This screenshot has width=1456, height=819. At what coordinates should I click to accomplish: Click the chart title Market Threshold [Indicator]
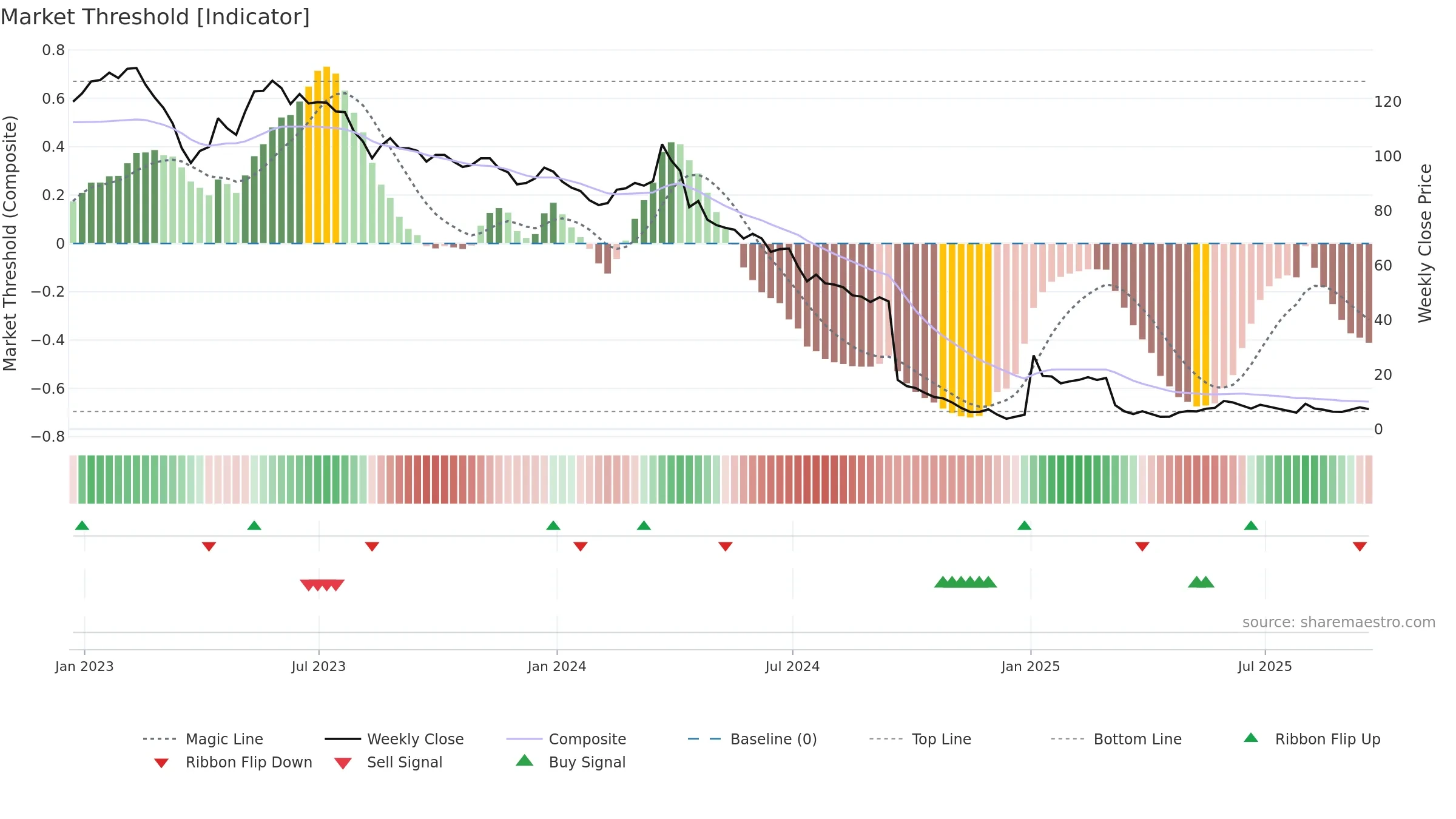click(155, 17)
